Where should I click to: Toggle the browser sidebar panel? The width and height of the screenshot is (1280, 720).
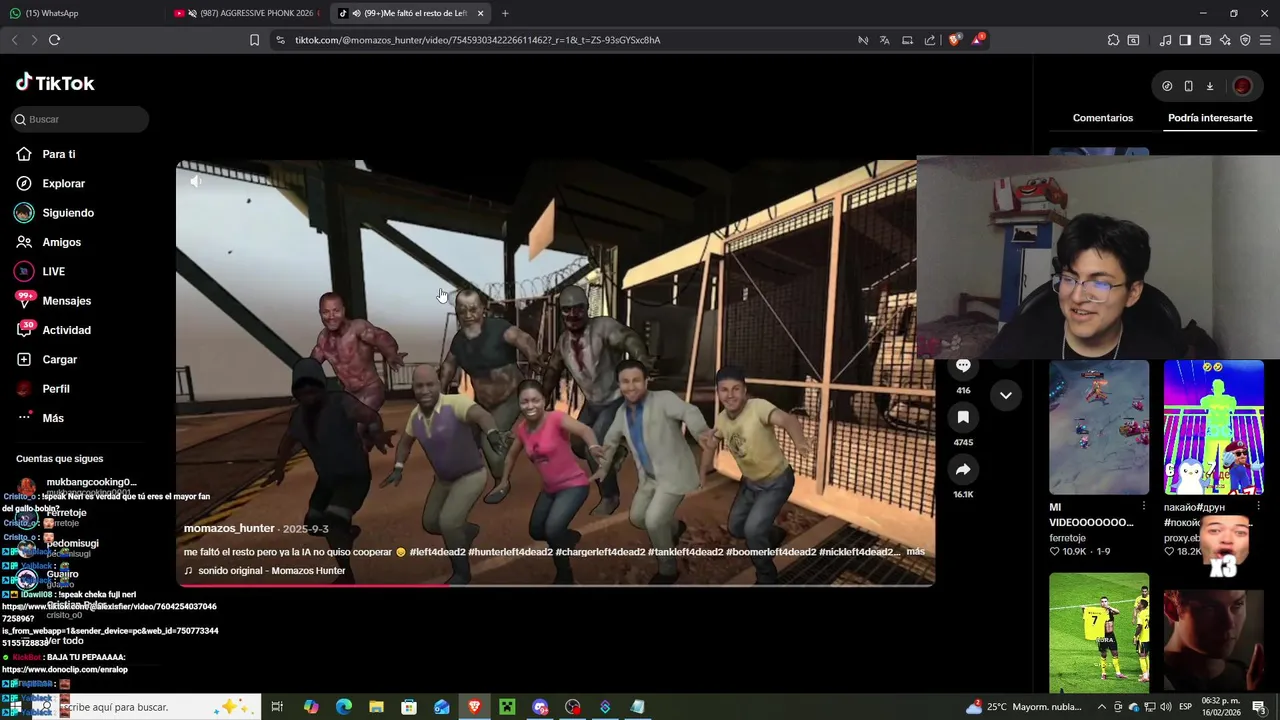click(x=1185, y=40)
